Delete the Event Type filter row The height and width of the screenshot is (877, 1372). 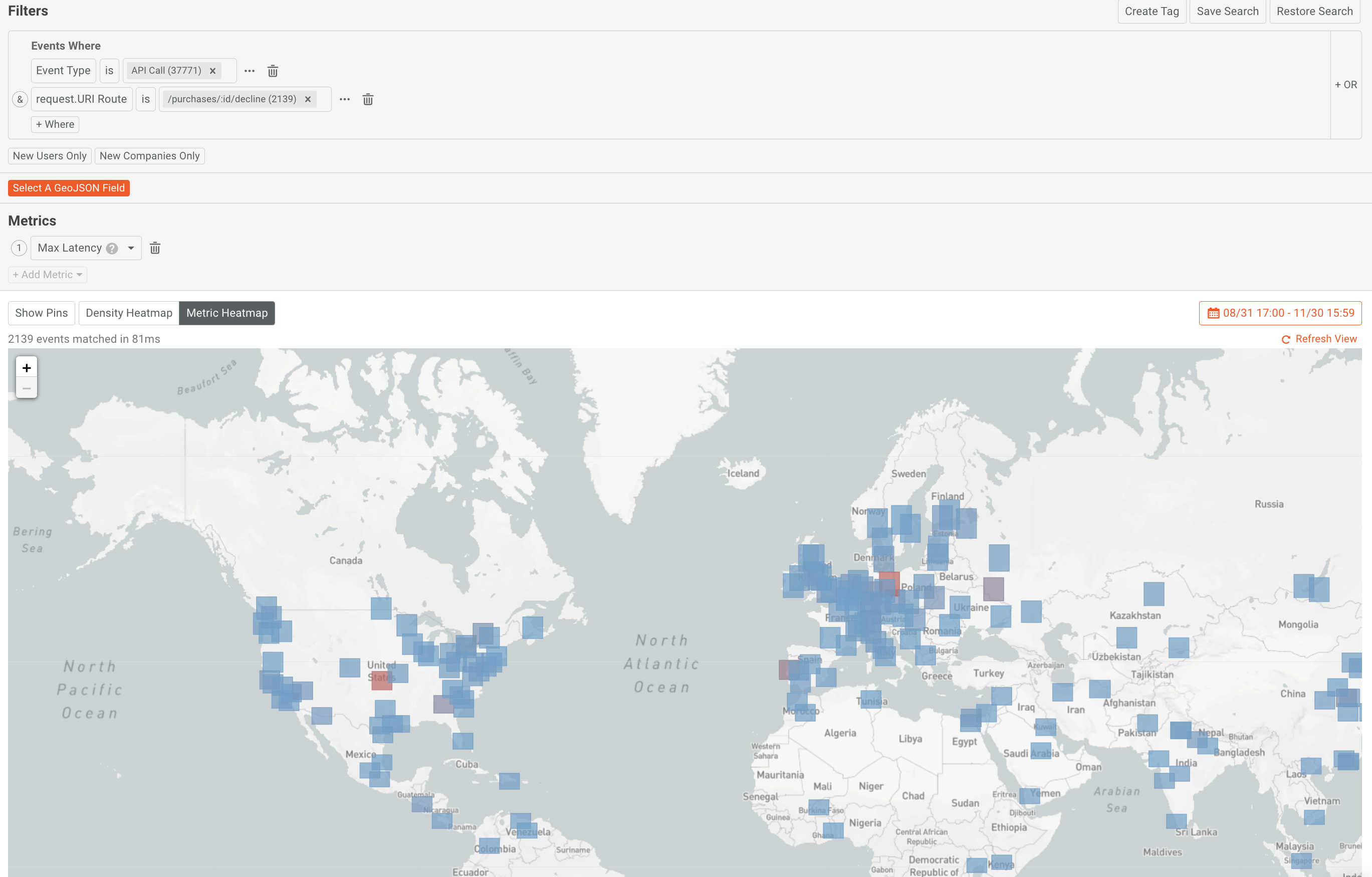click(273, 71)
